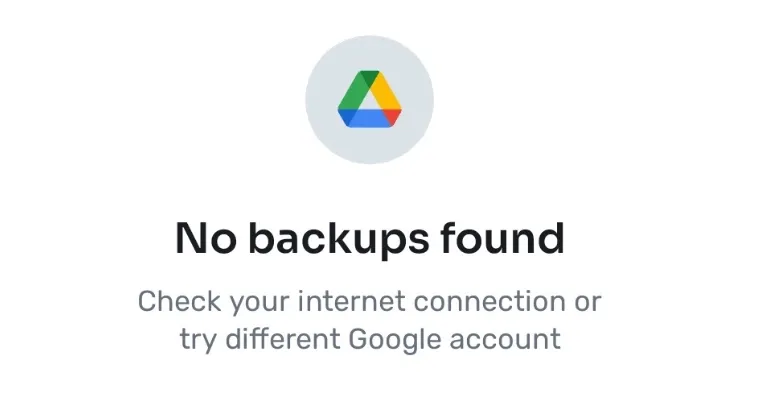Click the grey circle behind Drive logo
Screen dimensions: 758x418
pyautogui.click(x=369, y=100)
